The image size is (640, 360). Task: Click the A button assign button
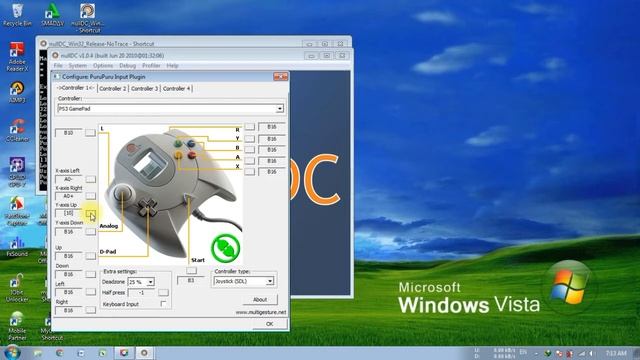pyautogui.click(x=249, y=161)
